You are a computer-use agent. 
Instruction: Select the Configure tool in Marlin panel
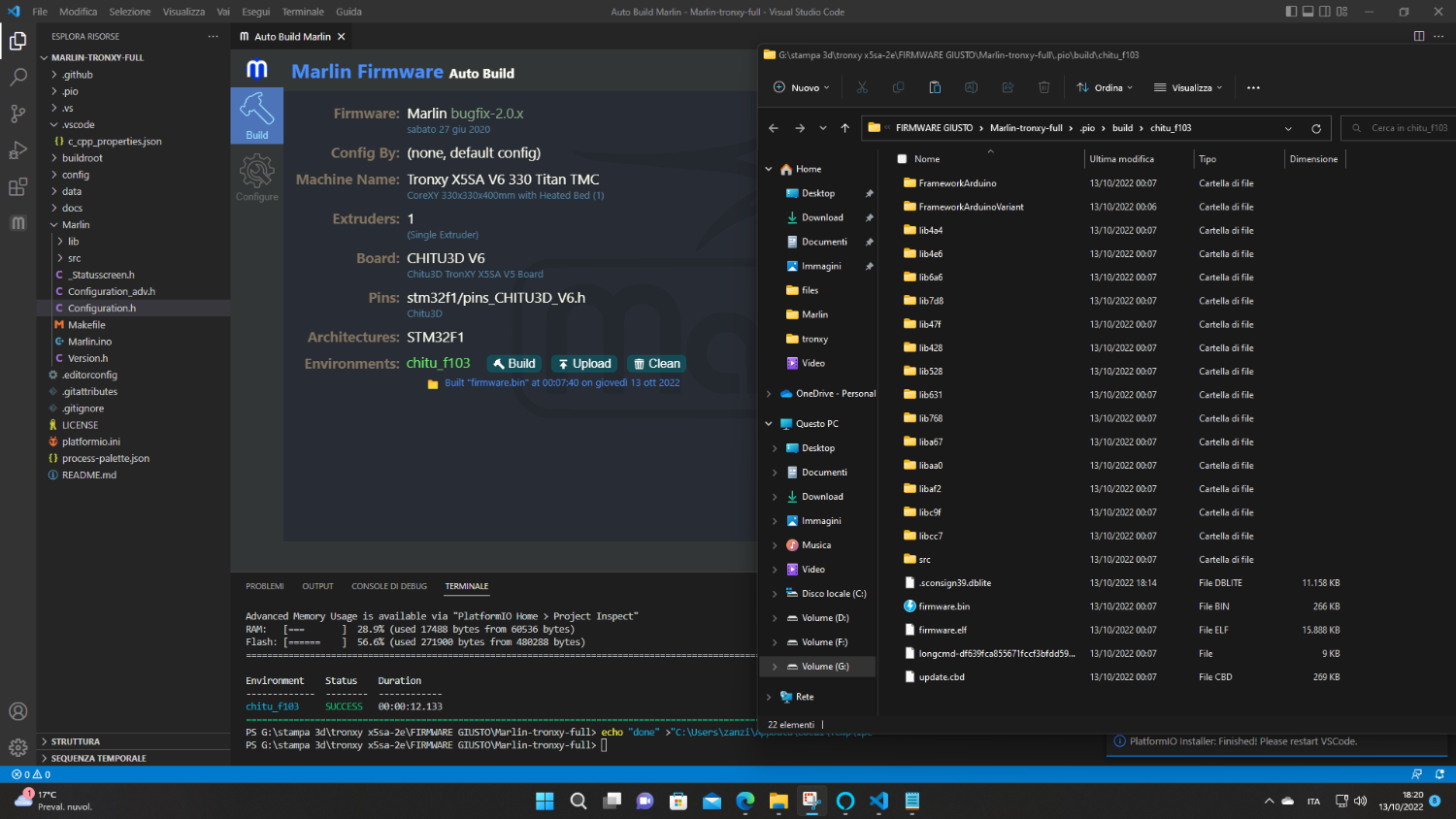(x=257, y=178)
